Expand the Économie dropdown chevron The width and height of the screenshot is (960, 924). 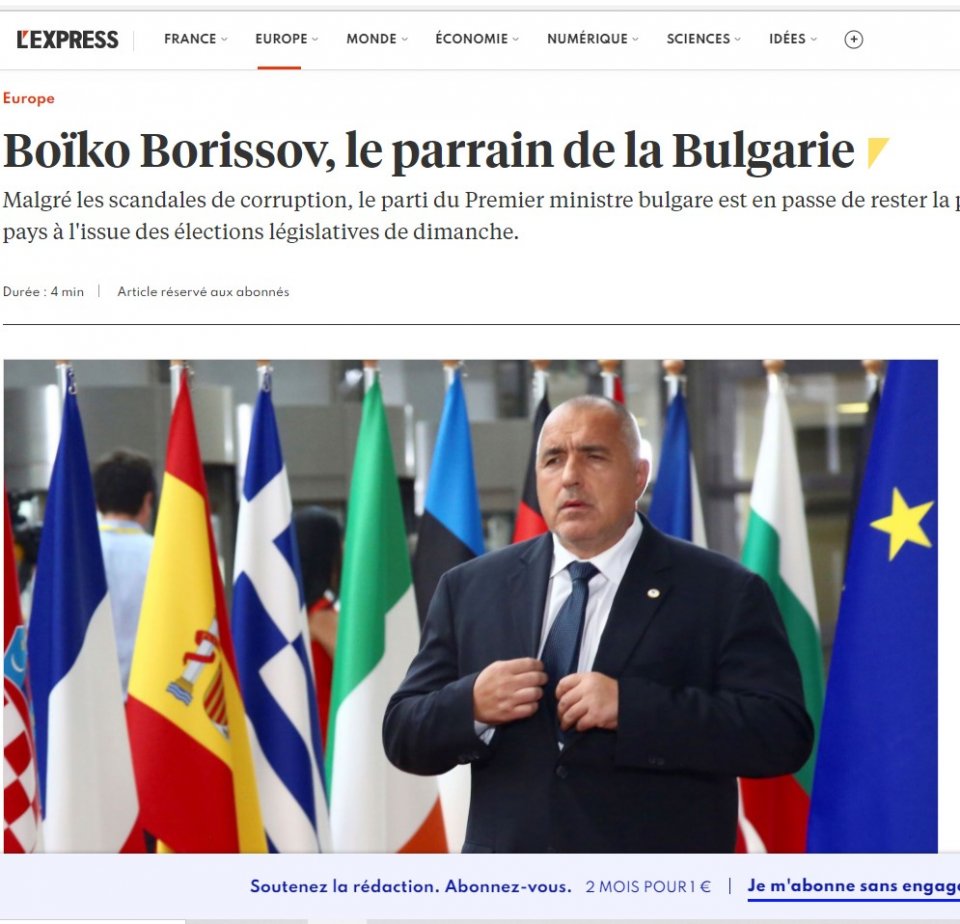516,39
